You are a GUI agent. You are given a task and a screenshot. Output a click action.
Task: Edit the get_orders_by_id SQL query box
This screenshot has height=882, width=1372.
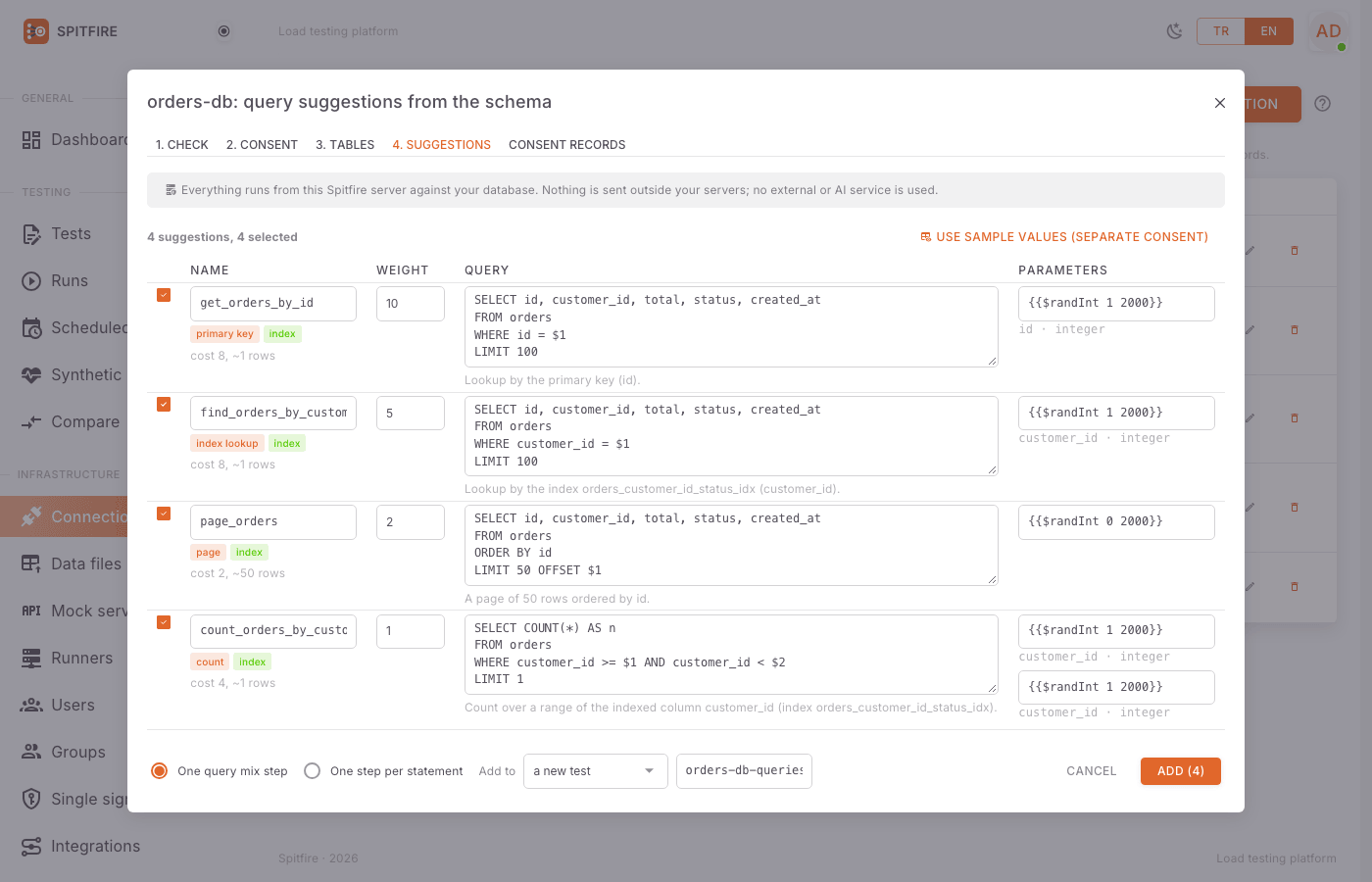731,327
